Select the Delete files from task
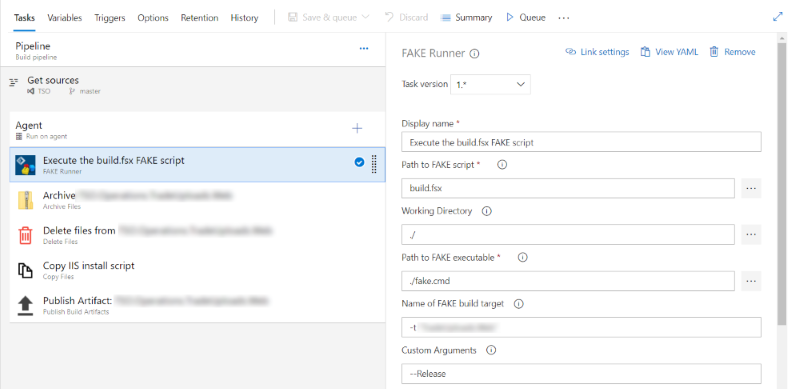The height and width of the screenshot is (389, 800). point(197,235)
